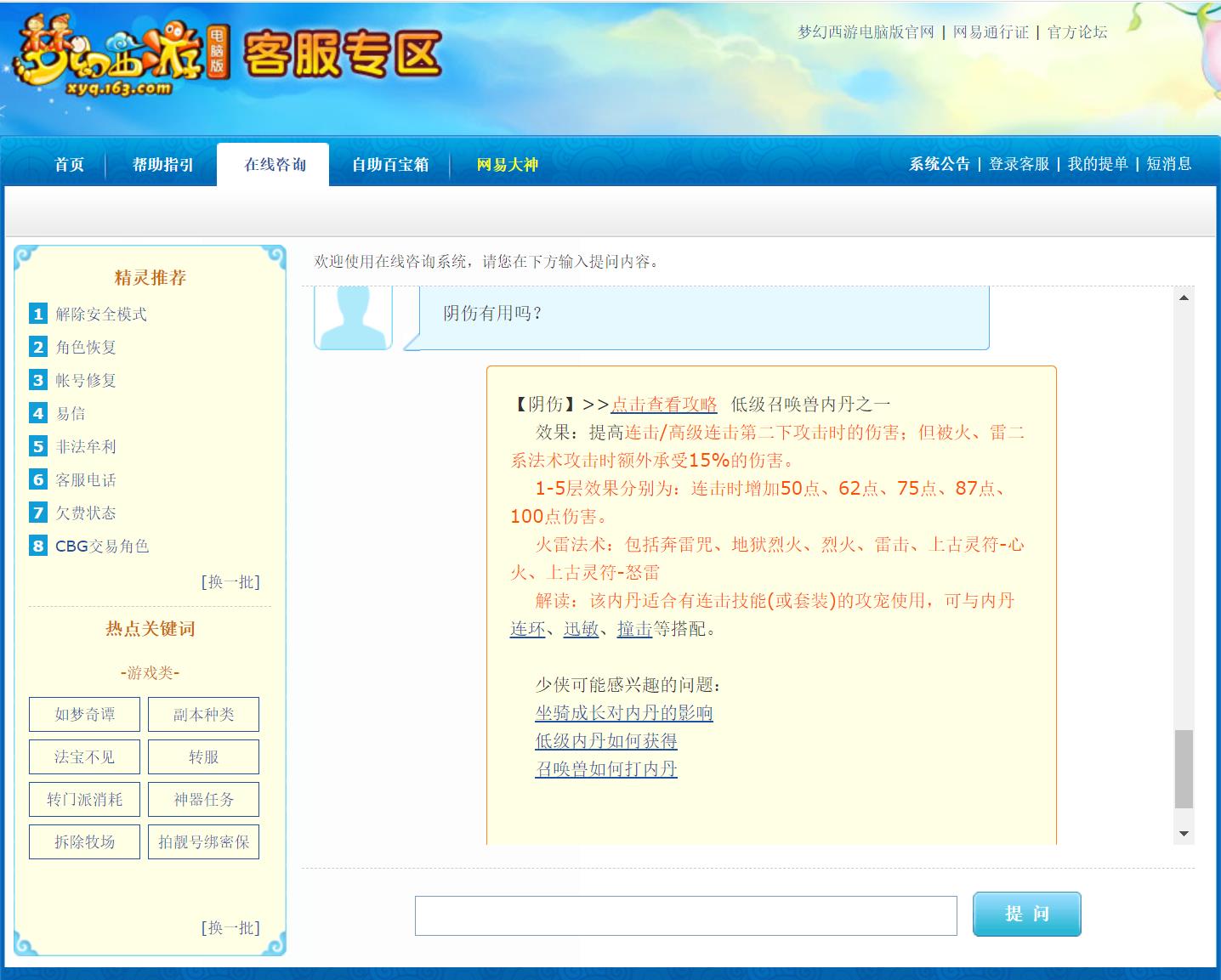Click the question input field
1221x980 pixels.
(684, 915)
